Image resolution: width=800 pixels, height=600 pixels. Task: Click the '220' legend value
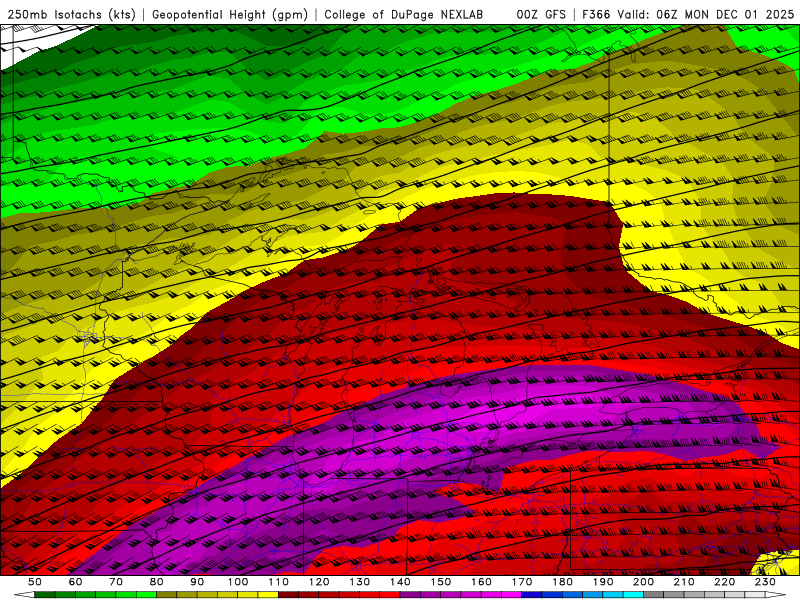(725, 582)
